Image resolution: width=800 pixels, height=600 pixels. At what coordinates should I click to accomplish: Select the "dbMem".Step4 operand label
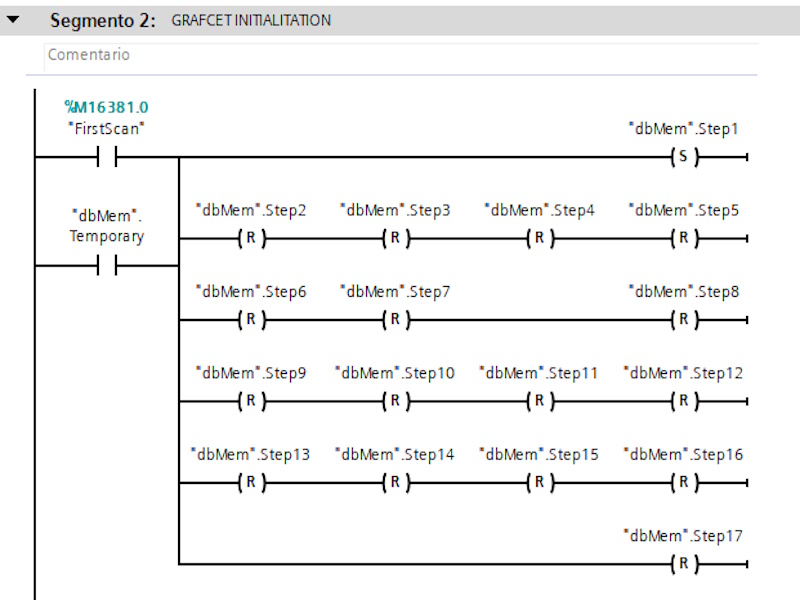click(x=539, y=210)
